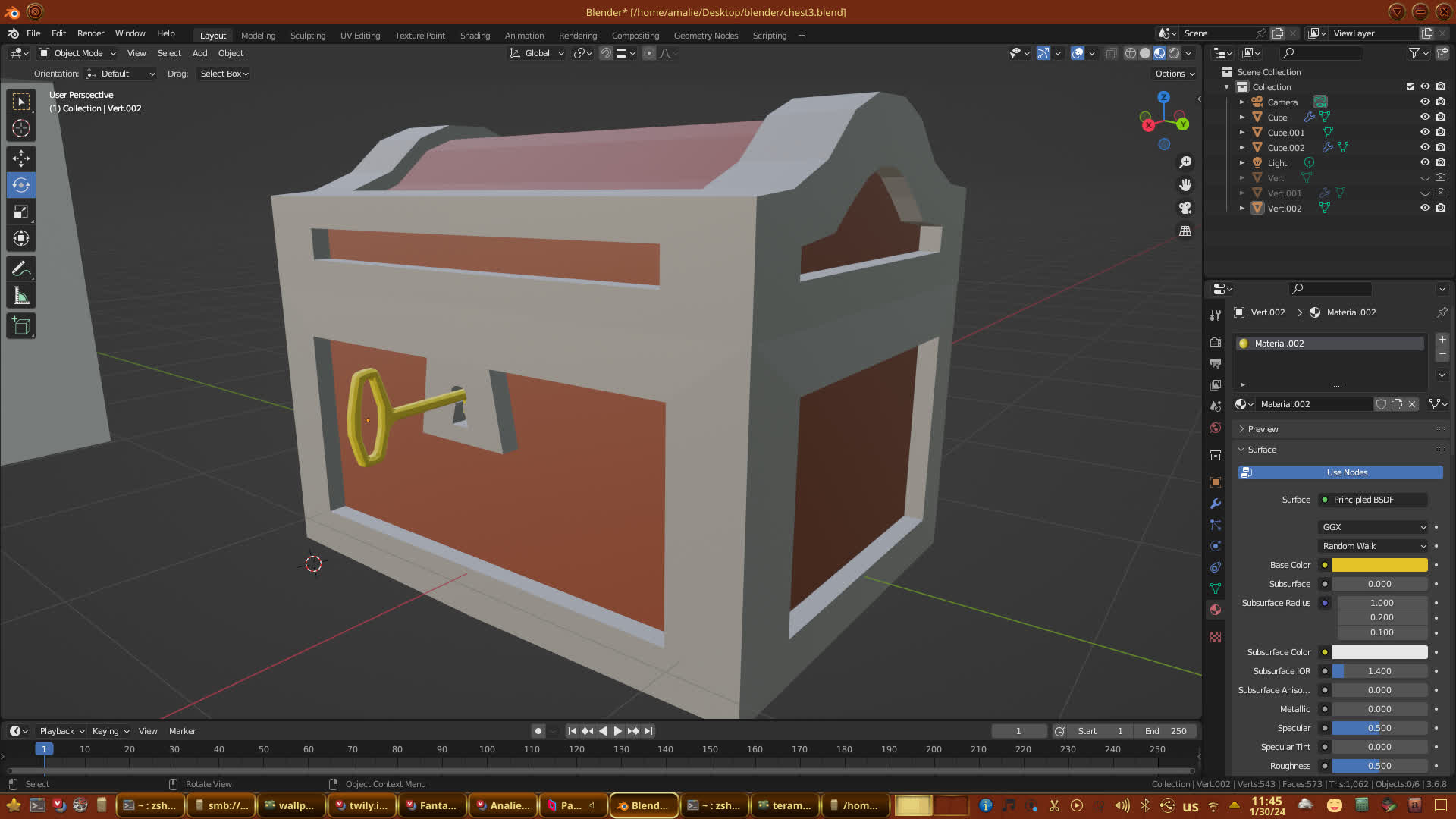Toggle camera view in the viewport
Viewport: 1456px width, 819px height.
tap(1185, 208)
